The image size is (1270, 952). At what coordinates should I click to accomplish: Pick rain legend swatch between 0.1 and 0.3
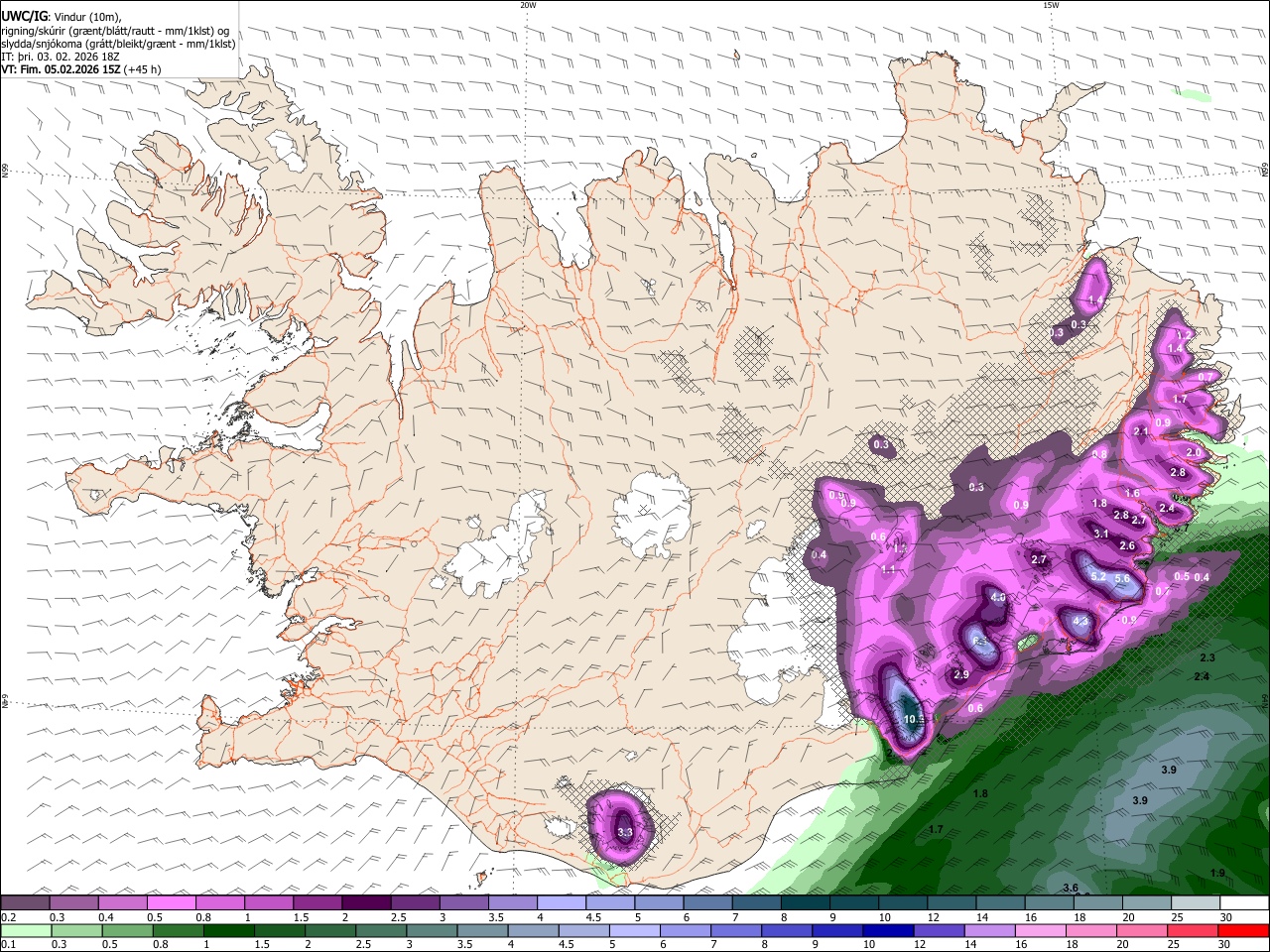point(25,930)
